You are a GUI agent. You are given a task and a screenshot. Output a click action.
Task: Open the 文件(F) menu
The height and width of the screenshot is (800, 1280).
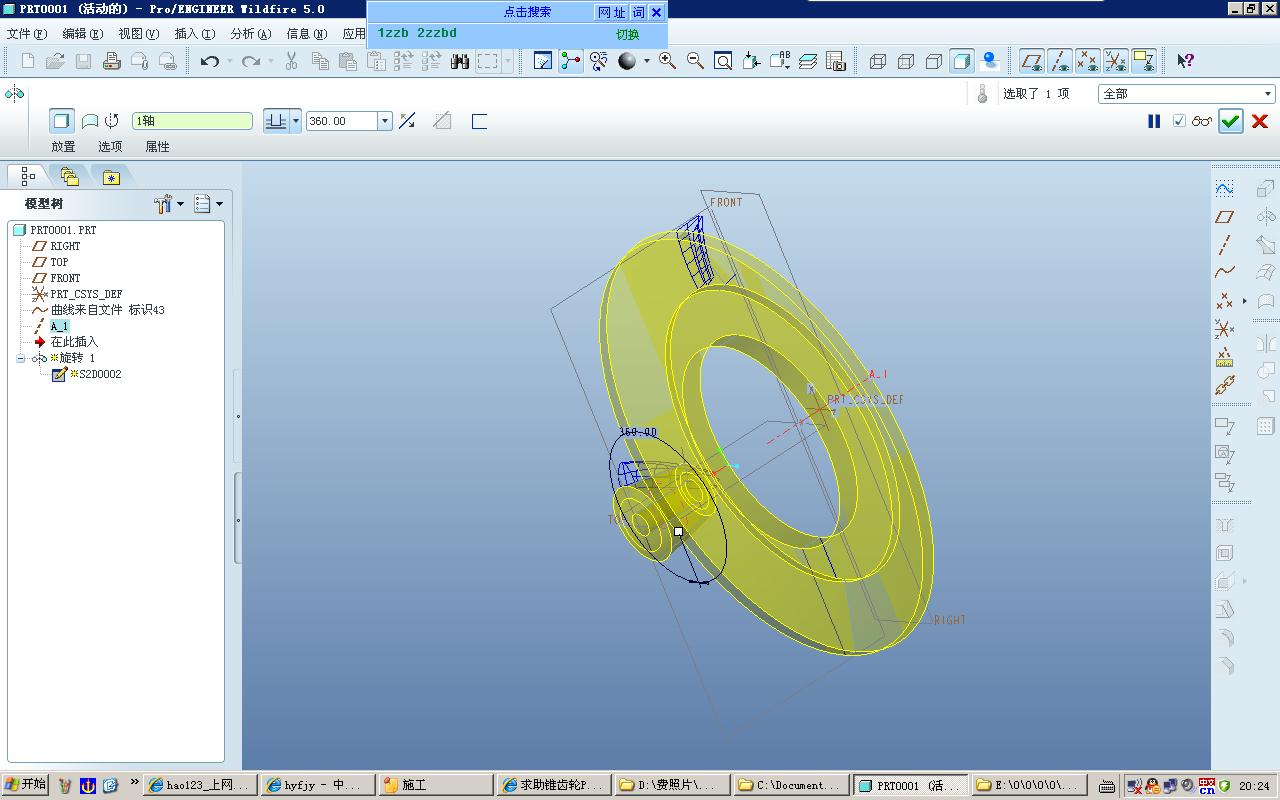click(27, 34)
